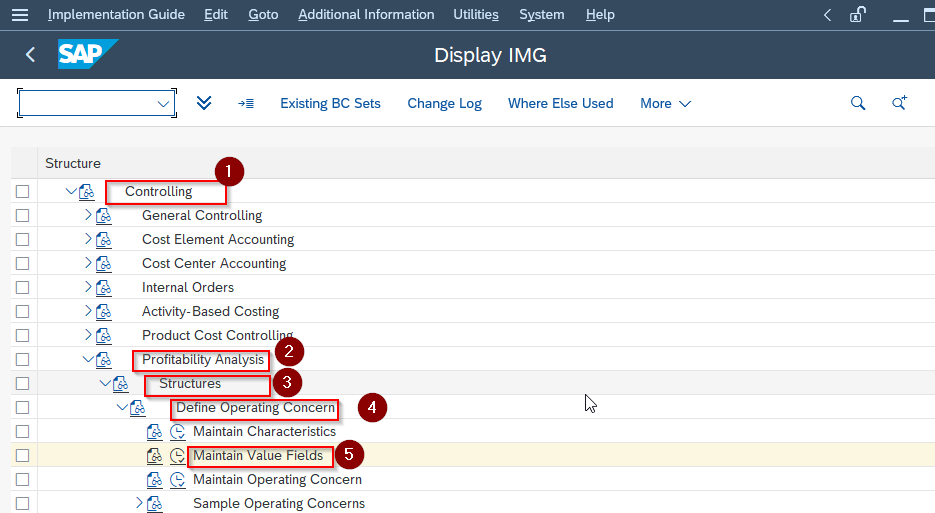
Task: Open documentation icon for Define Operating Concern
Action: [138, 407]
